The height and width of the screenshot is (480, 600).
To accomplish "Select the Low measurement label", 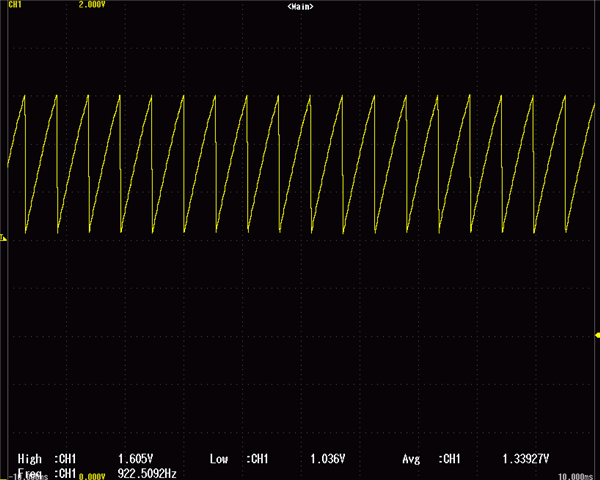I will (x=219, y=459).
